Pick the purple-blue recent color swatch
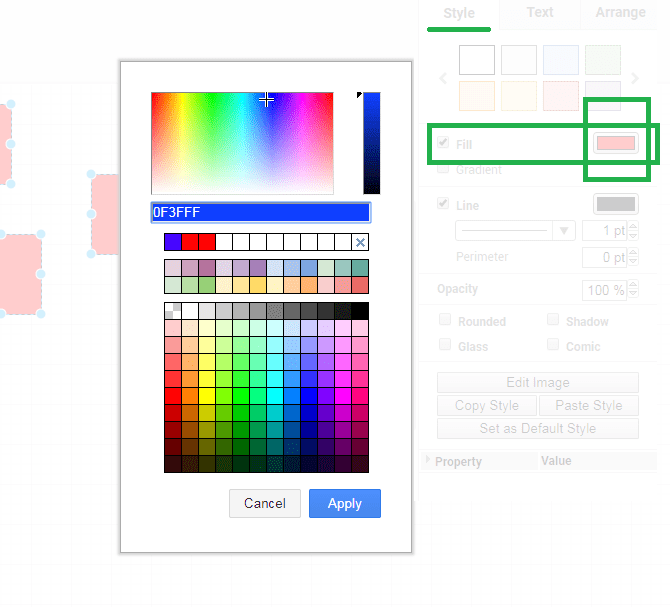 173,242
